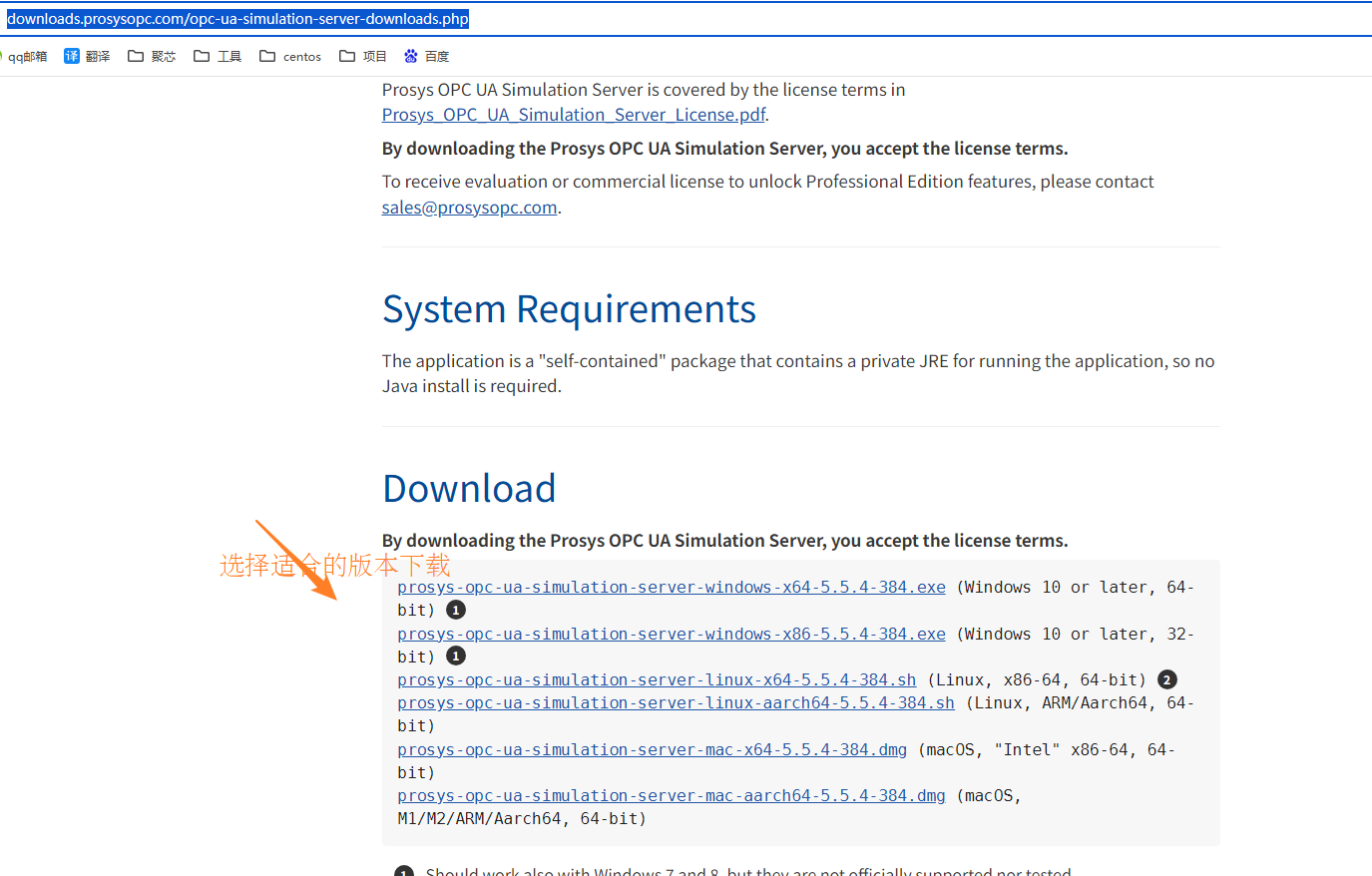Click the self-contained package paragraph
The height and width of the screenshot is (876, 1372).
point(798,373)
